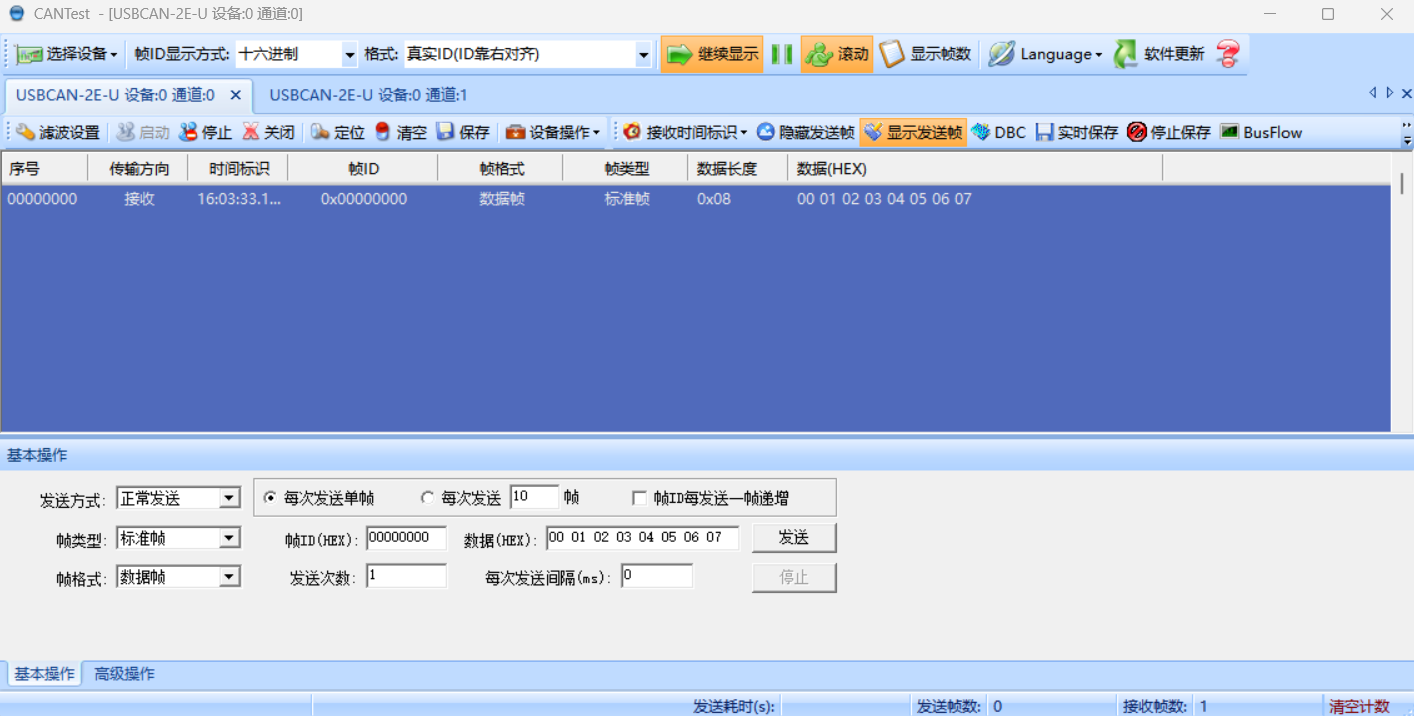The width and height of the screenshot is (1414, 716).
Task: Click 每次发送间隔(ms) input field
Action: 657,576
